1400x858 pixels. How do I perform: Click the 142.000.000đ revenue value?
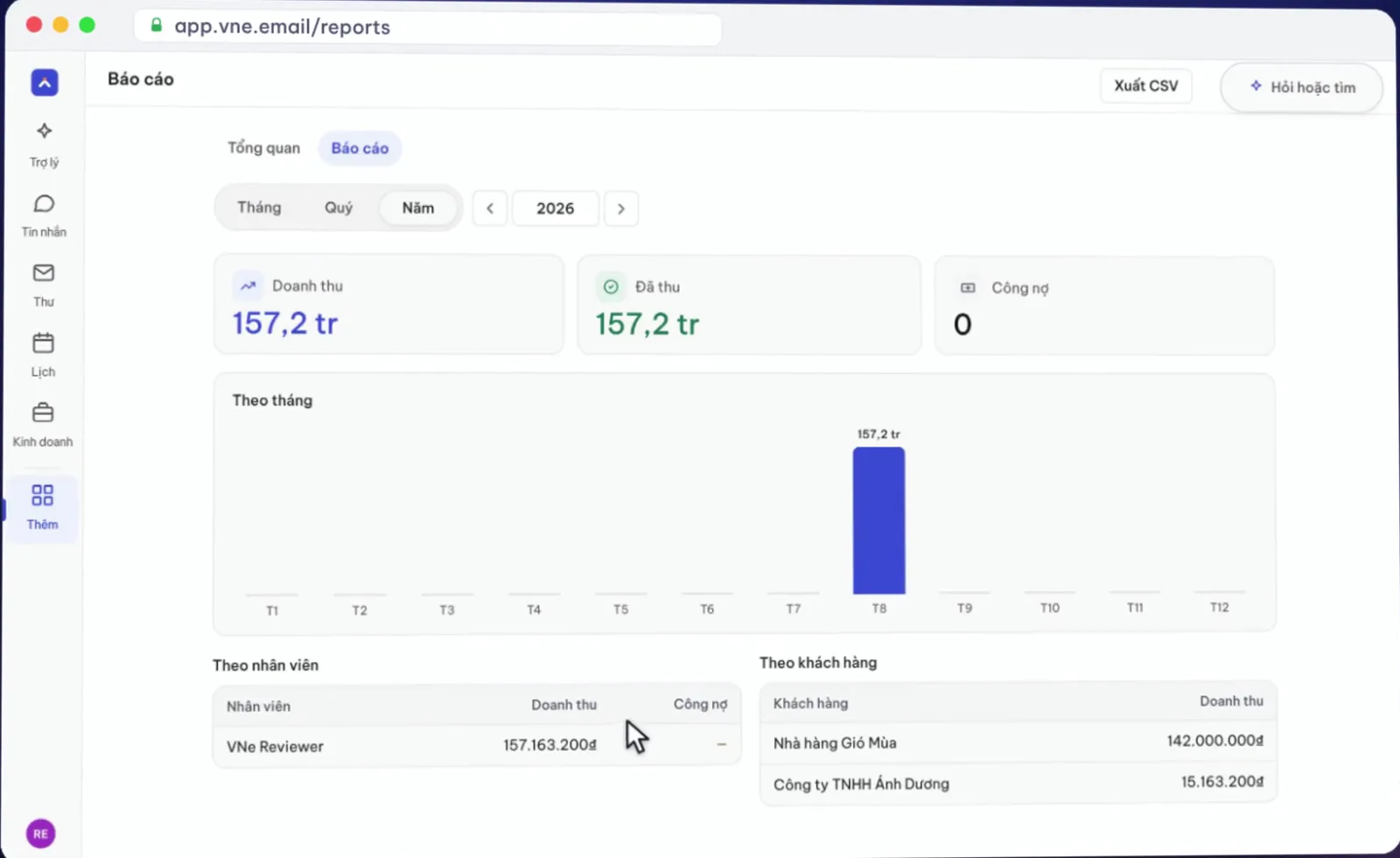[x=1214, y=741]
